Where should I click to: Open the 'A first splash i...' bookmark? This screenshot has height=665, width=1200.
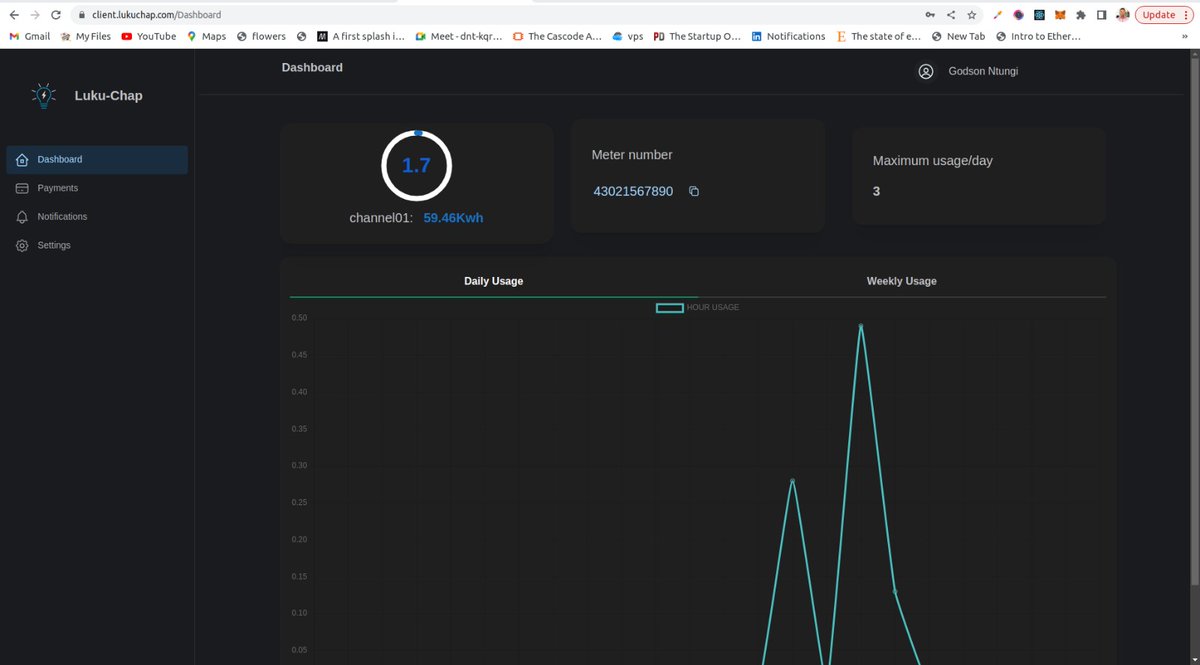[360, 36]
